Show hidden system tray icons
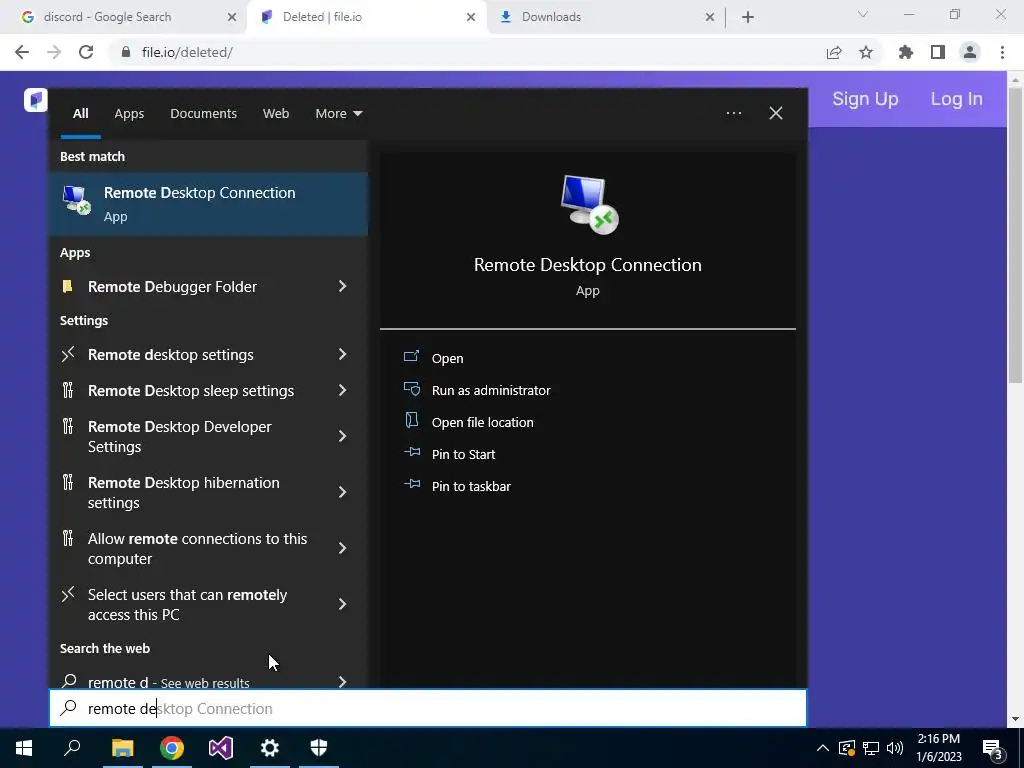 823,748
